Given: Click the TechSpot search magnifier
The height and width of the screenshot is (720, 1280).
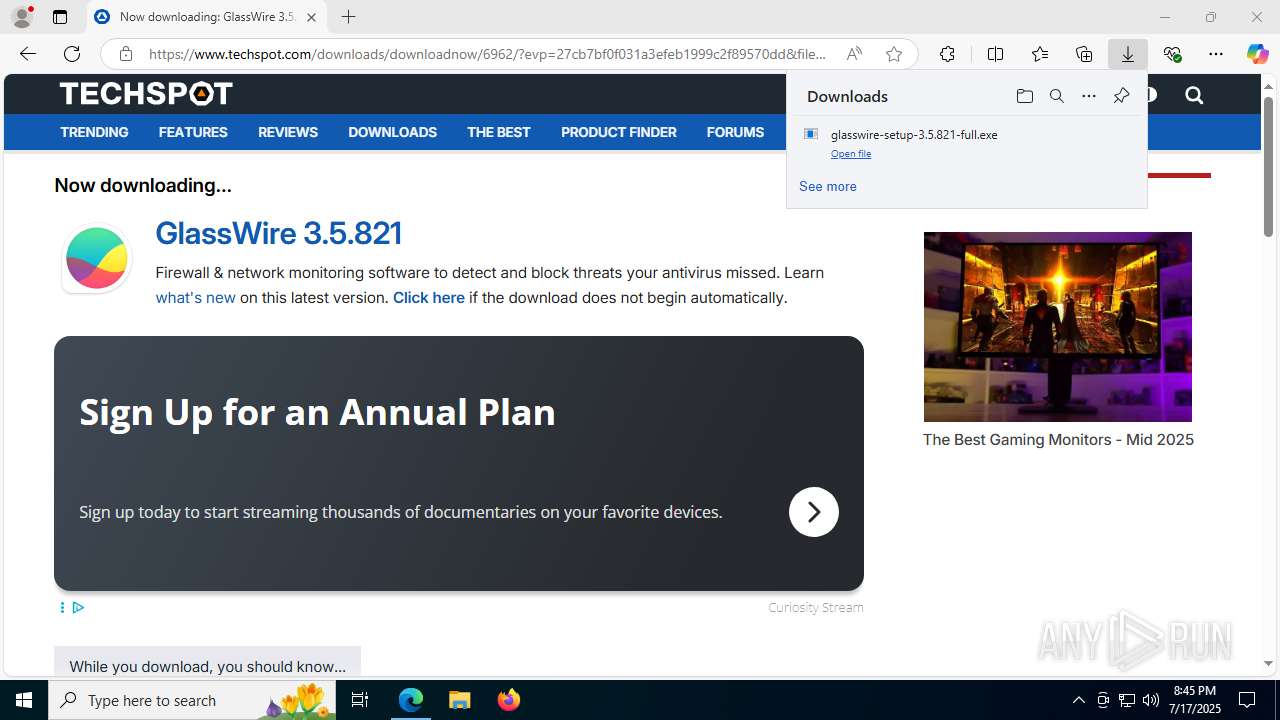Looking at the screenshot, I should pos(1194,95).
